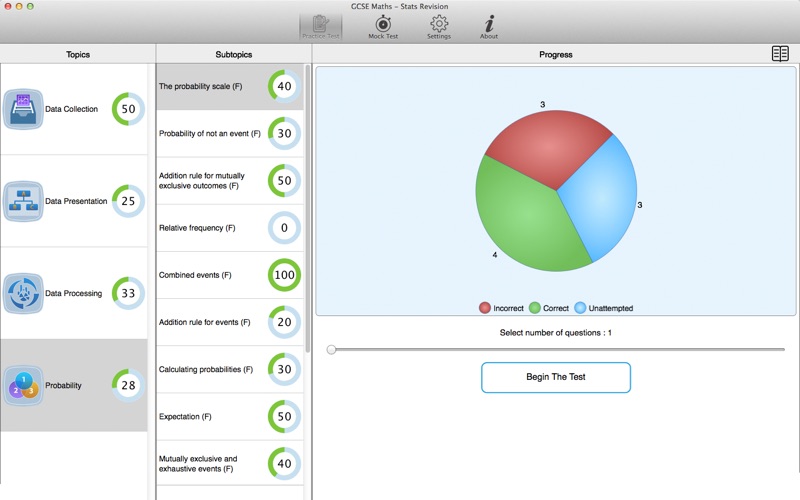
Task: Select Data Collection topic label
Action: click(x=71, y=109)
